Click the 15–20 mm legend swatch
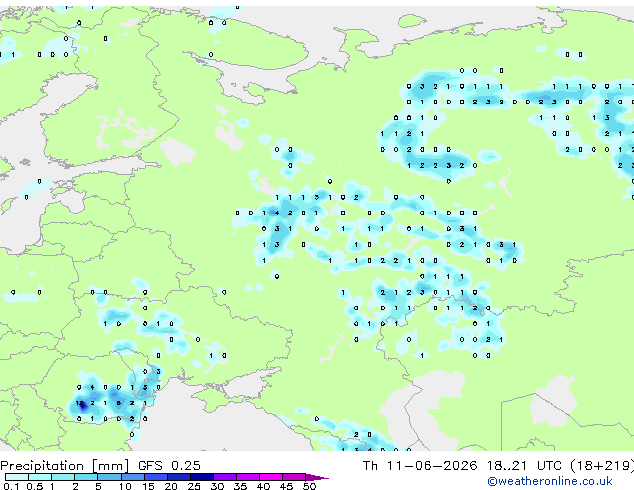 tap(155, 477)
